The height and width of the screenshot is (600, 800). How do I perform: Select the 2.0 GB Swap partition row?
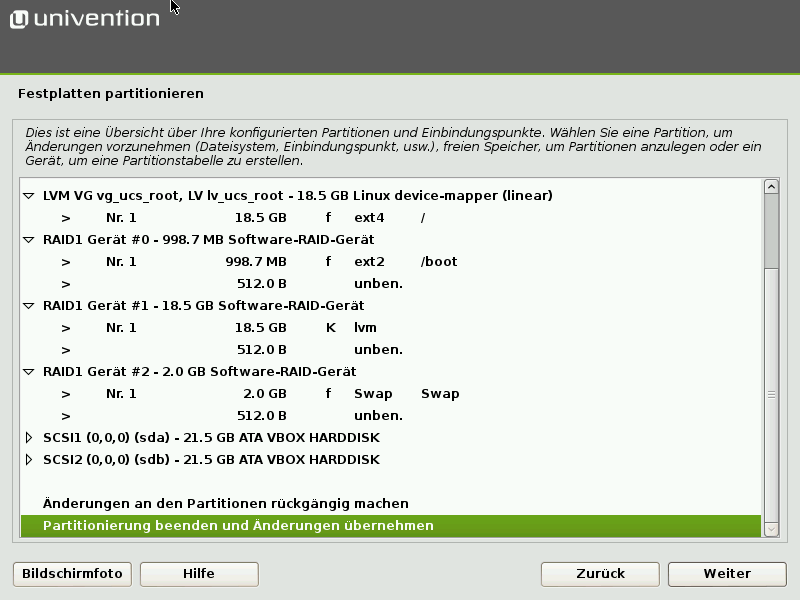[391, 394]
